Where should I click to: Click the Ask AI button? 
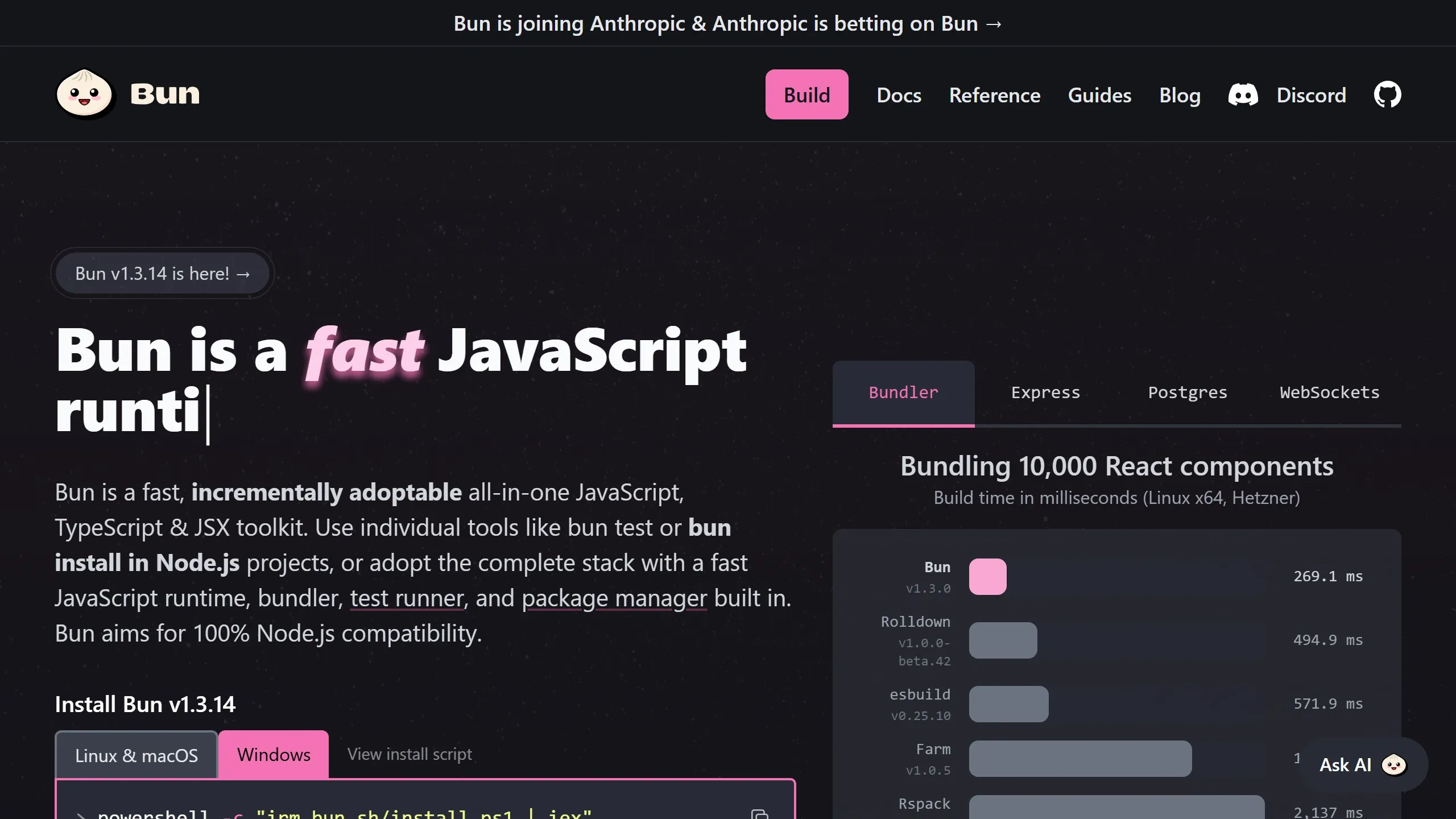(x=1363, y=764)
